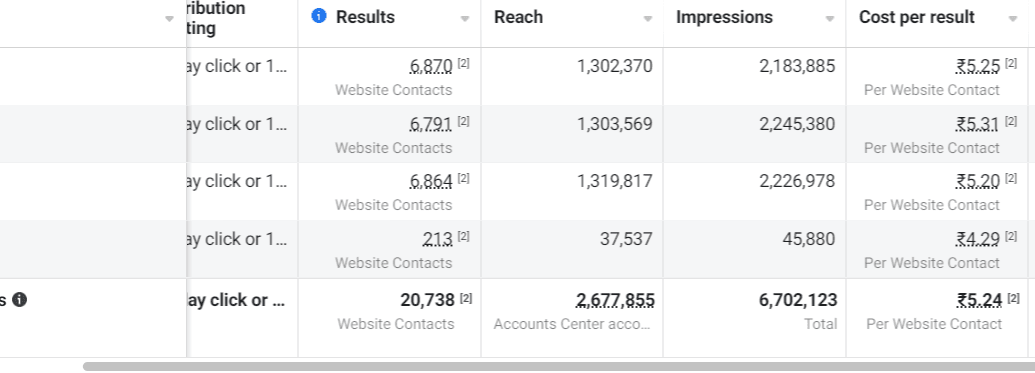Open the Results column dropdown arrow
This screenshot has height=373, width=1035.
[x=465, y=19]
